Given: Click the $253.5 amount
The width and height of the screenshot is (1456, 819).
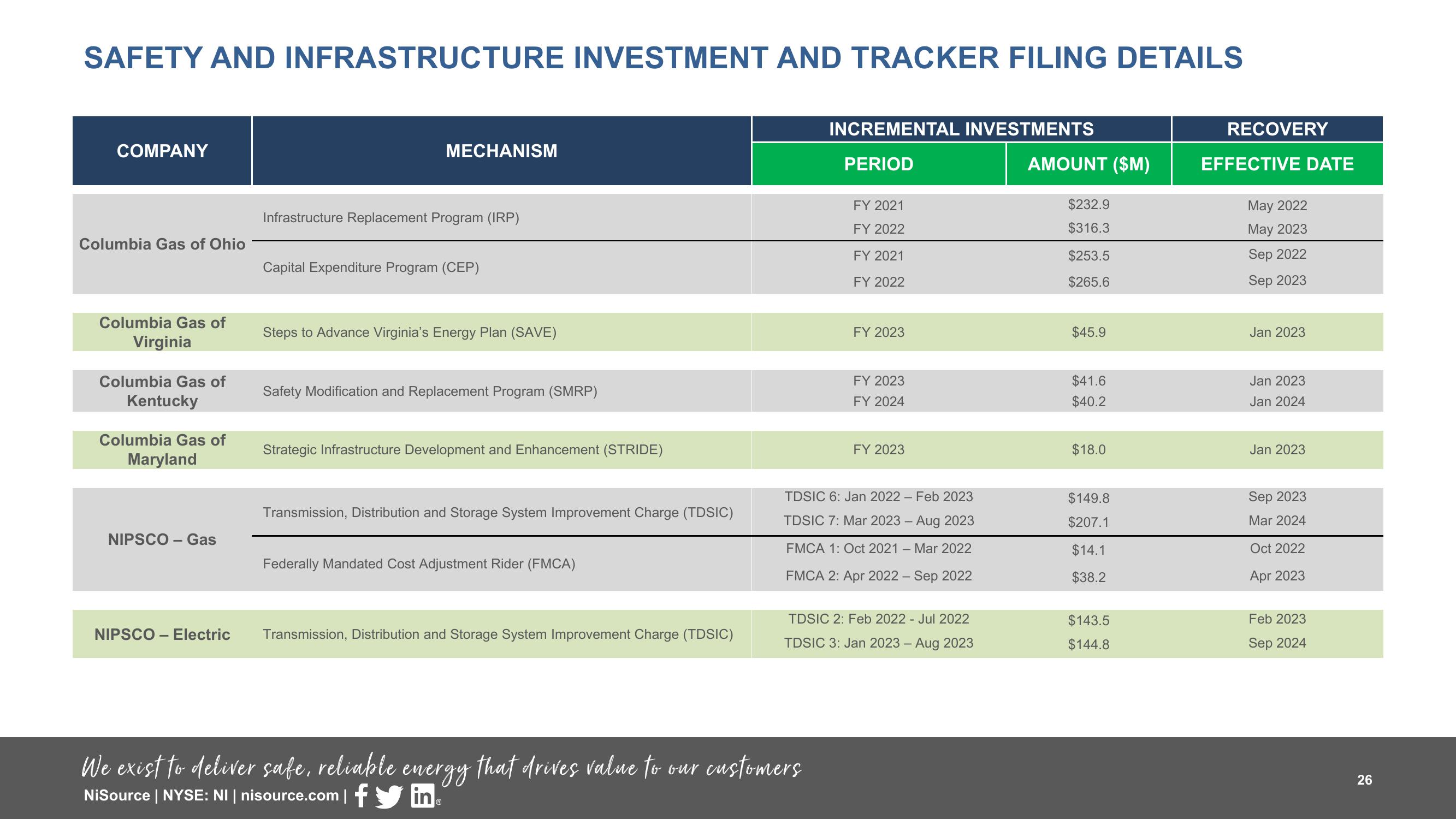Looking at the screenshot, I should point(1088,256).
